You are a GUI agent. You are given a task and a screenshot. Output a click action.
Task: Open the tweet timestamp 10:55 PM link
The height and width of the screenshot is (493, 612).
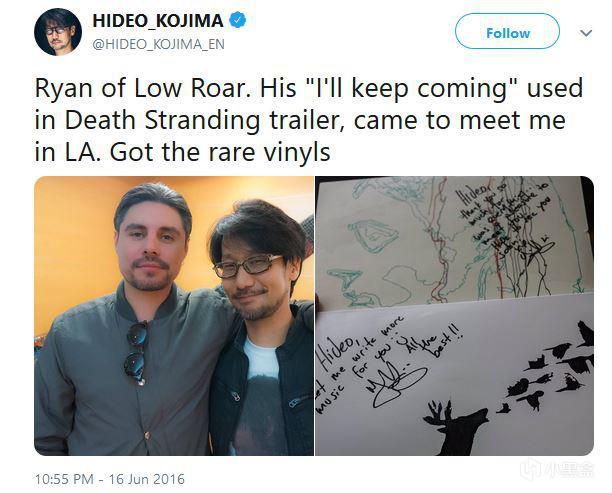coord(64,479)
